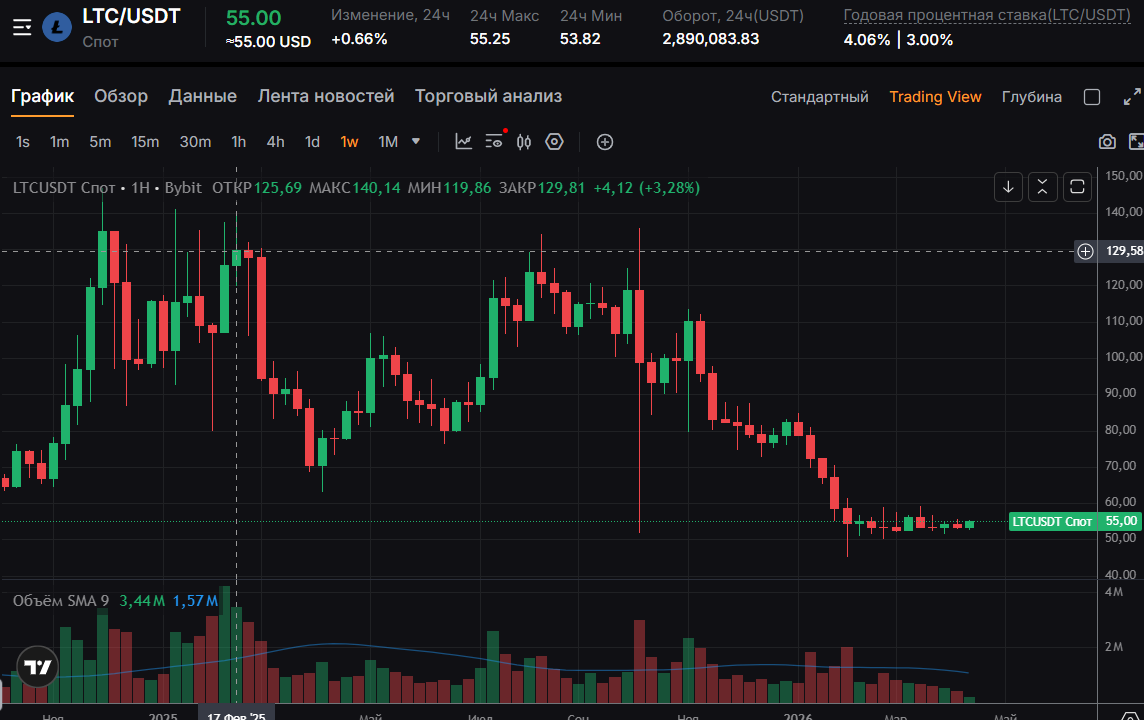Open the LTC/USDT pair selector
This screenshot has height=720, width=1144.
[x=131, y=18]
